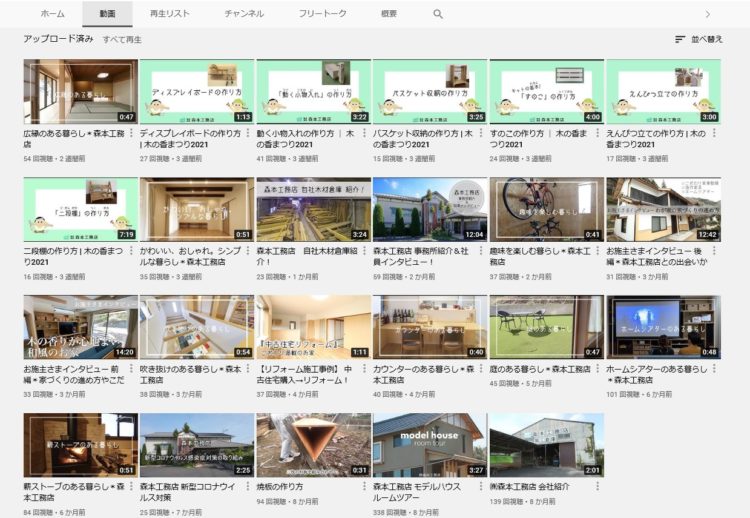Viewport: 750px width, 518px height.
Task: Open the channel search icon
Action: [438, 14]
